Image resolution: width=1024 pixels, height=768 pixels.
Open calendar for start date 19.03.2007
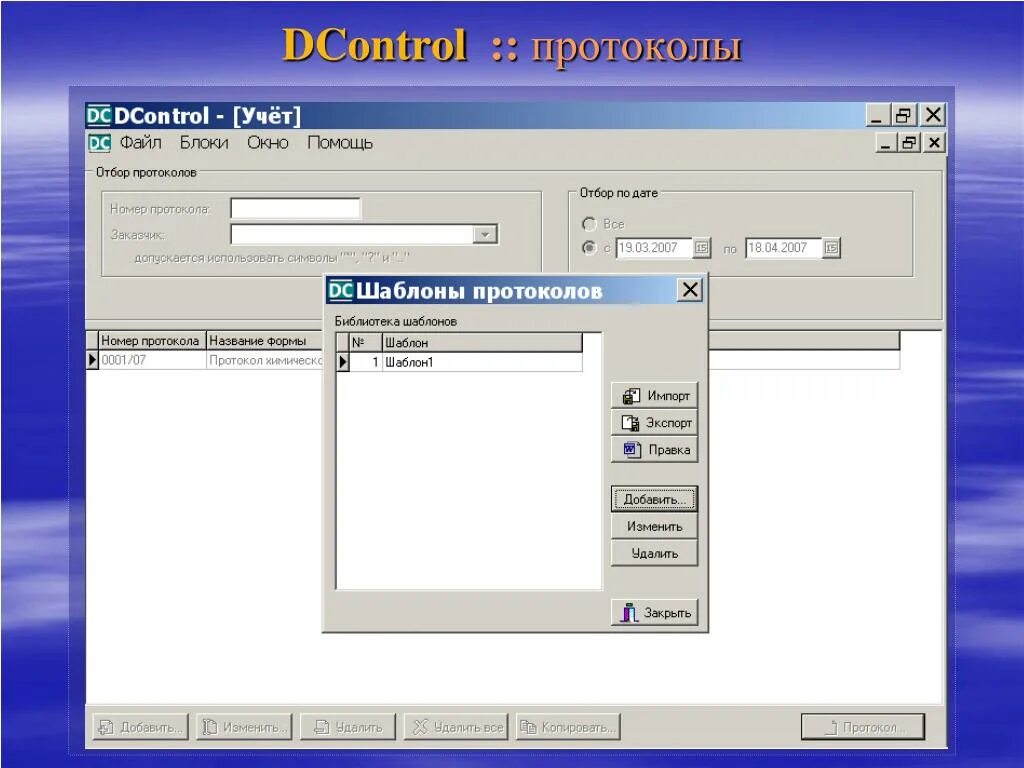(x=701, y=248)
